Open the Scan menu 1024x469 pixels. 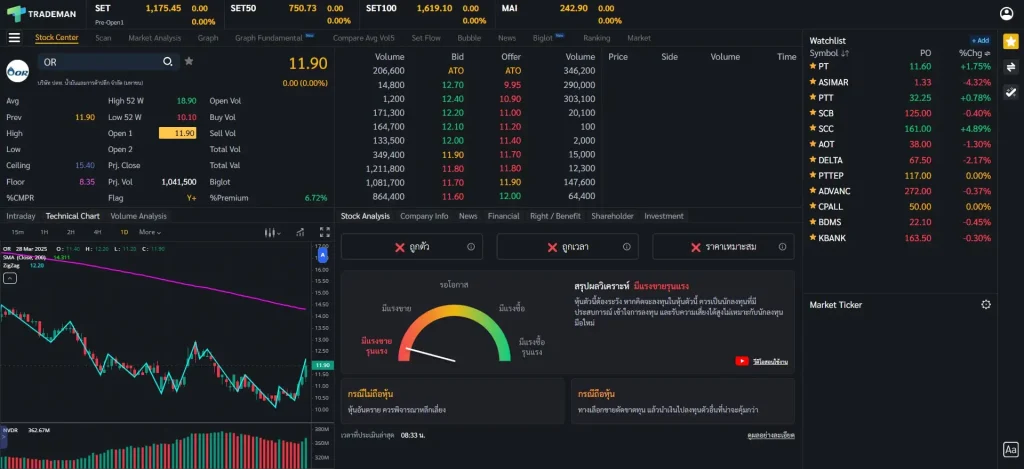point(103,38)
